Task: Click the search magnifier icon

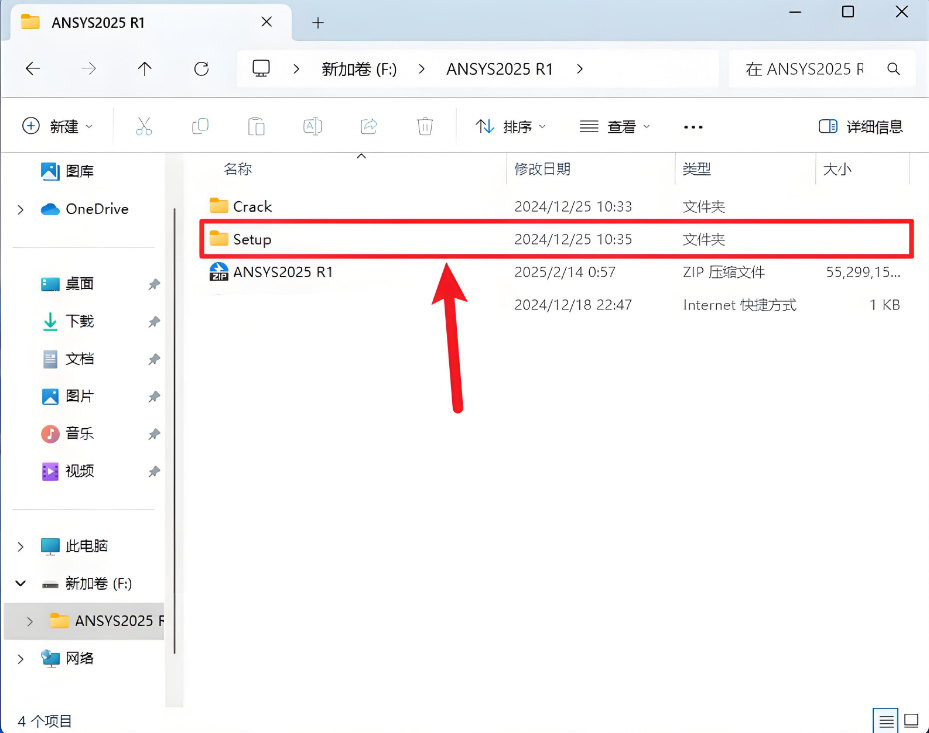Action: [x=893, y=69]
